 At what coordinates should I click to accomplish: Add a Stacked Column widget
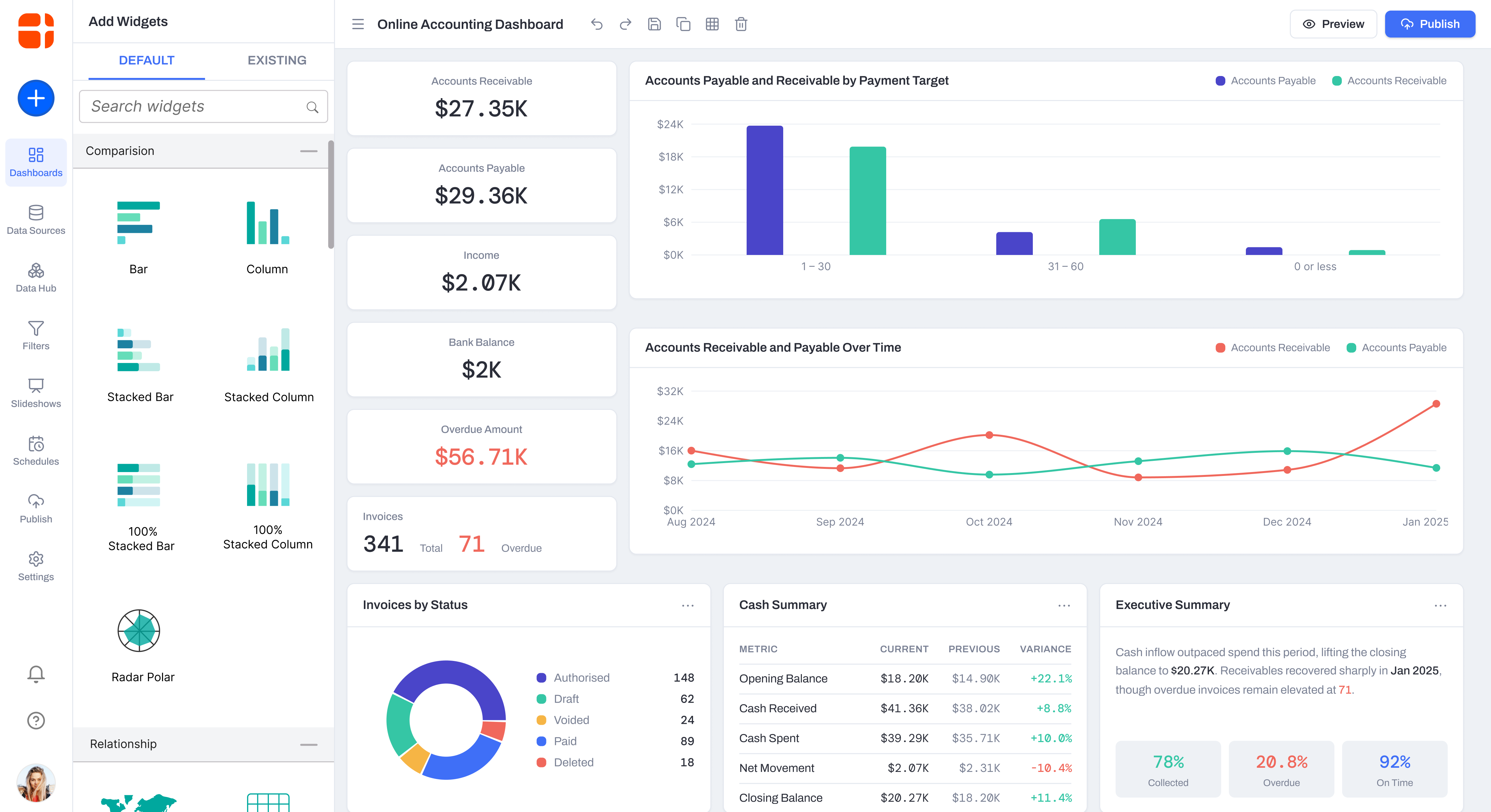(x=269, y=366)
